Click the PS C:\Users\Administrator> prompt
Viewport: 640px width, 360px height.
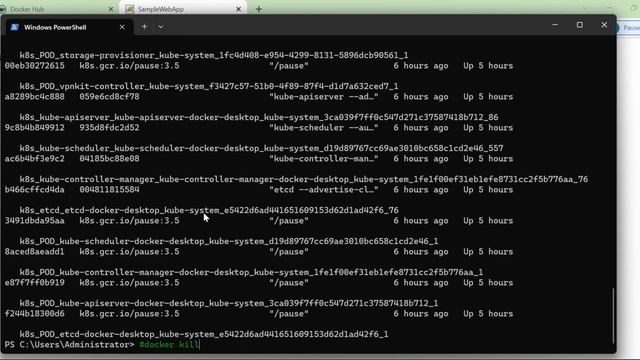[69, 344]
